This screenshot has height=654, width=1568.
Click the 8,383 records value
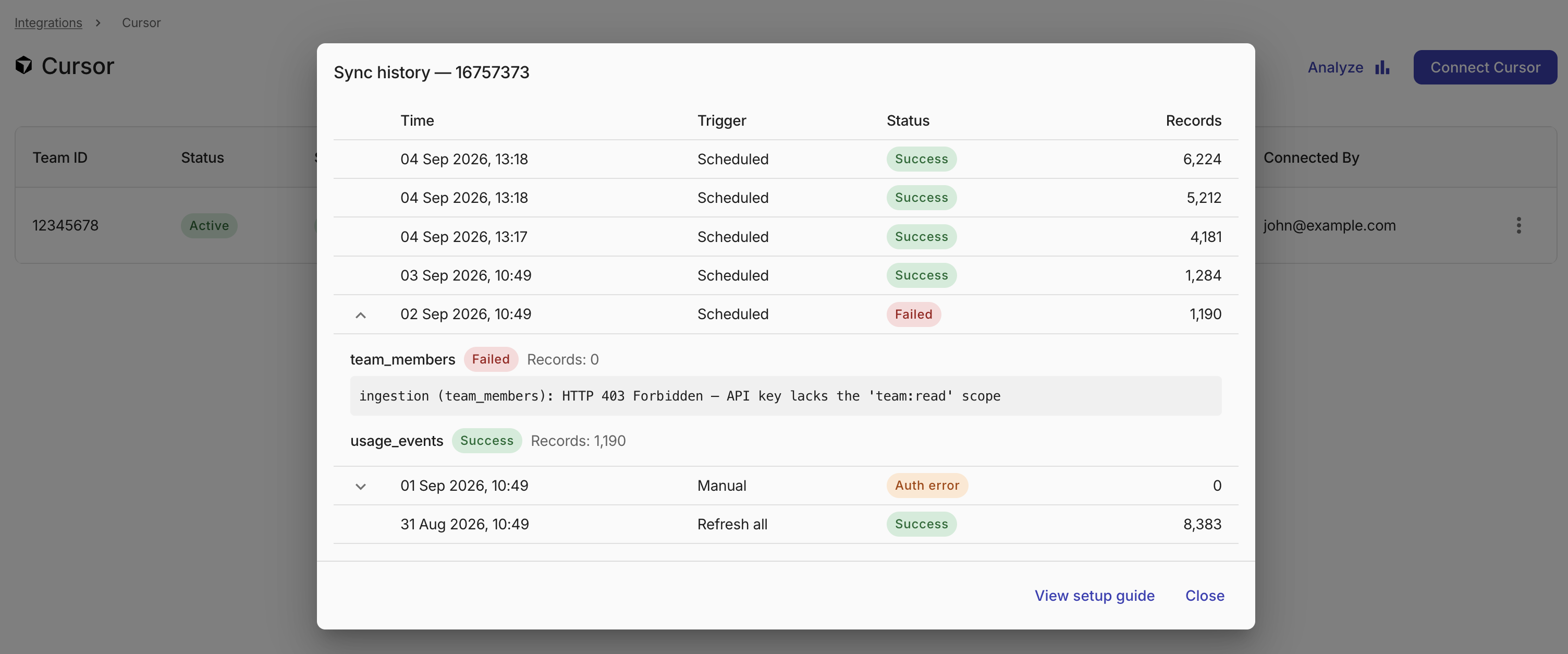pos(1202,524)
